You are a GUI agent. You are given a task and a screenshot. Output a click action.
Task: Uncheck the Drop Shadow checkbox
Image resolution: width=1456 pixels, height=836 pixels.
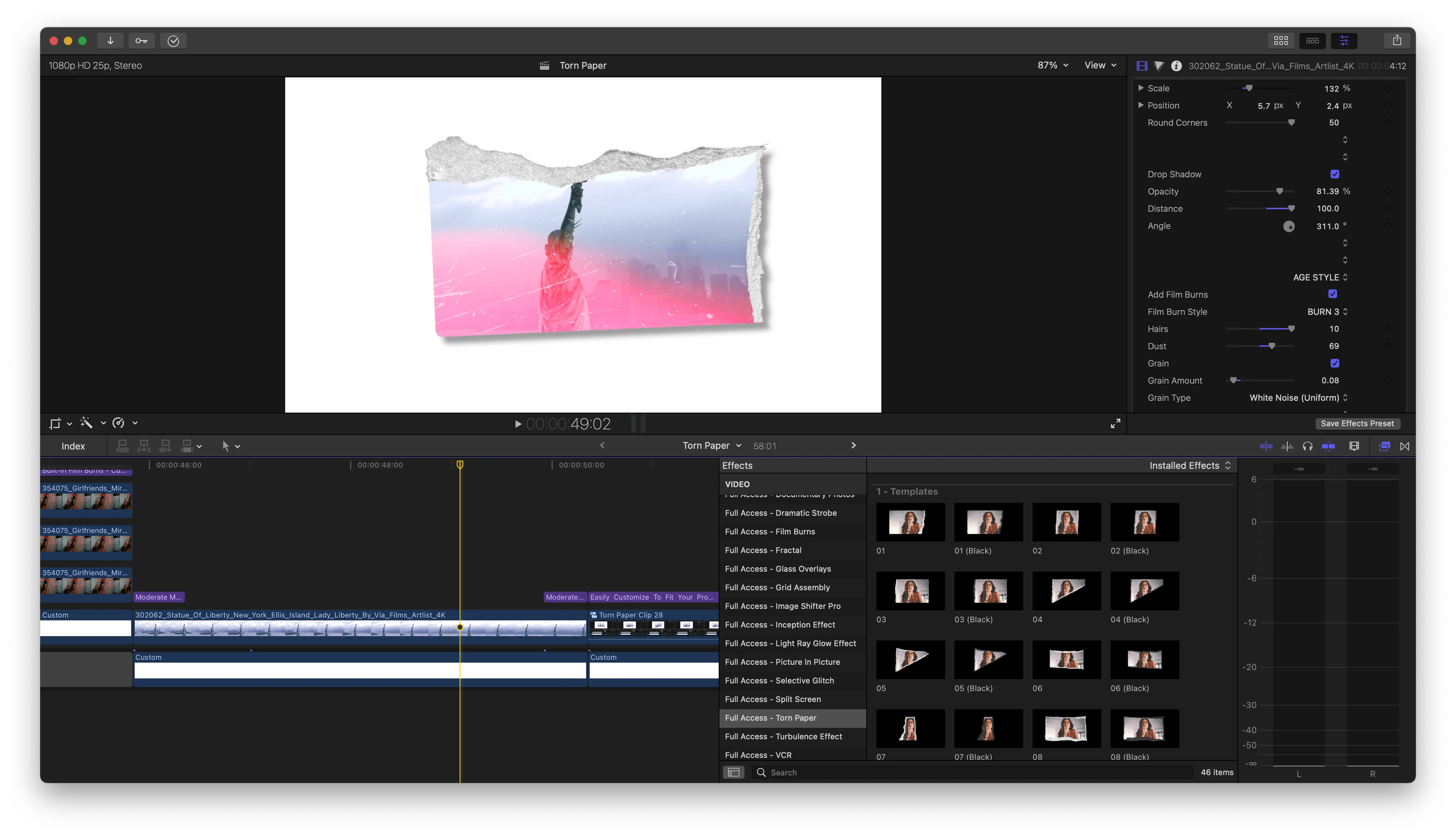click(x=1334, y=174)
